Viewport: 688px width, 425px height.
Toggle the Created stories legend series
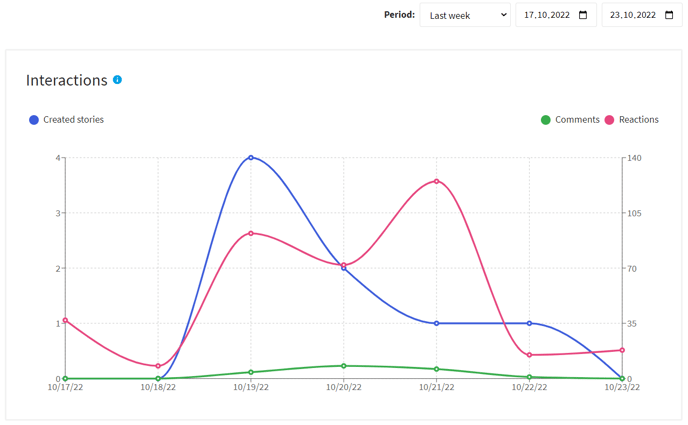pyautogui.click(x=66, y=120)
